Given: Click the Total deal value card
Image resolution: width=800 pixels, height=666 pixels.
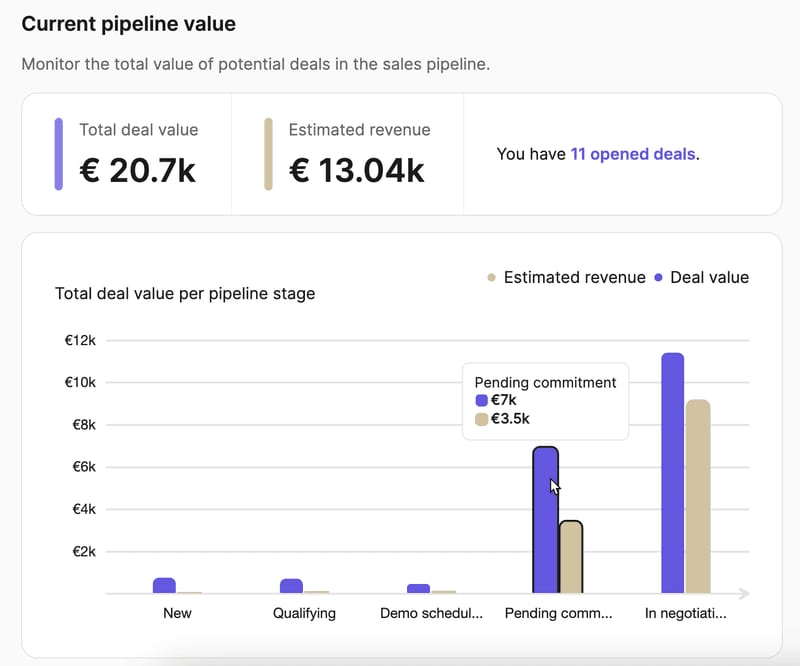Looking at the screenshot, I should point(127,154).
